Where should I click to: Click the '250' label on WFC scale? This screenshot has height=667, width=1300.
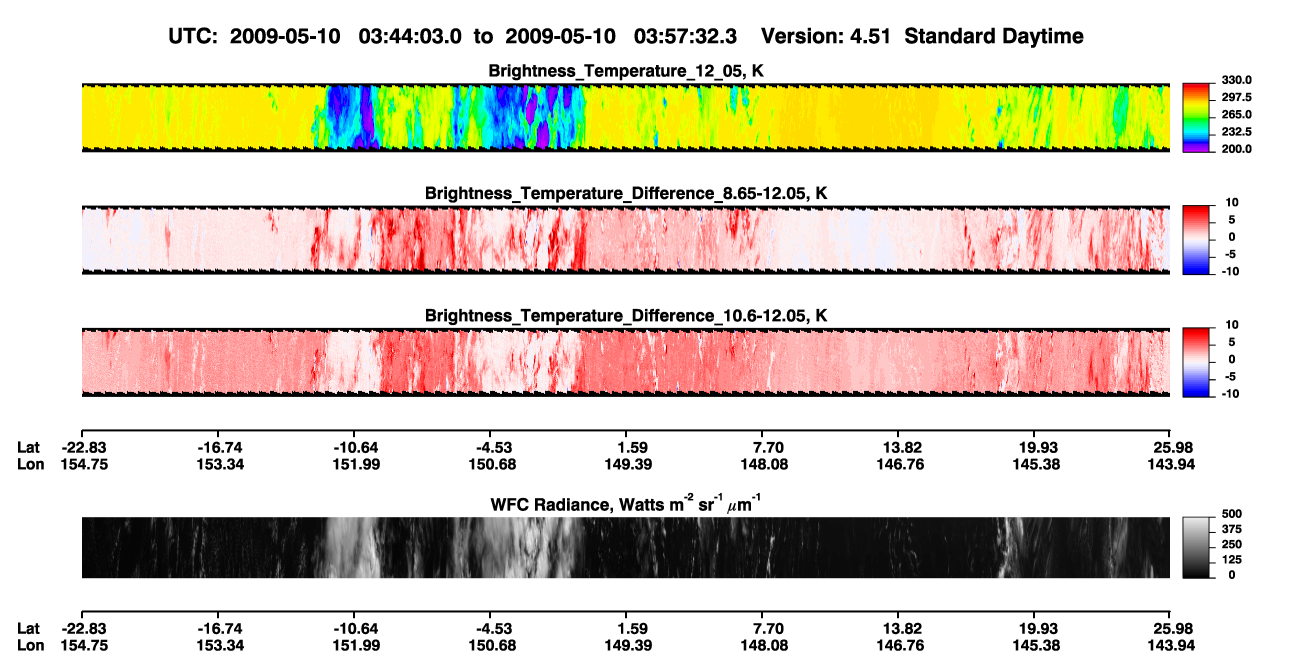(x=1232, y=543)
